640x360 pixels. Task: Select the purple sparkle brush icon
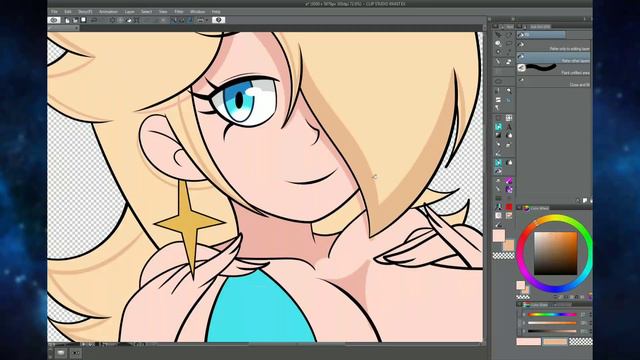point(509,189)
